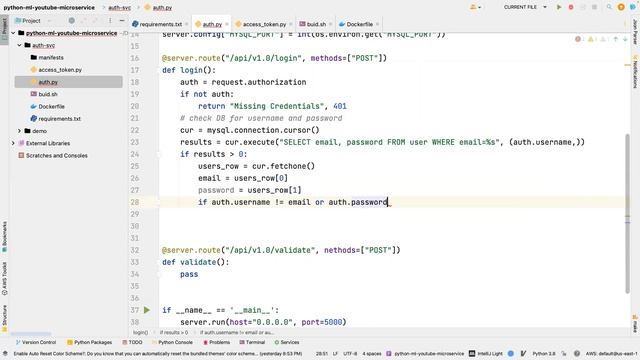Click auth-svc in the breadcrumb path

[x=120, y=7]
